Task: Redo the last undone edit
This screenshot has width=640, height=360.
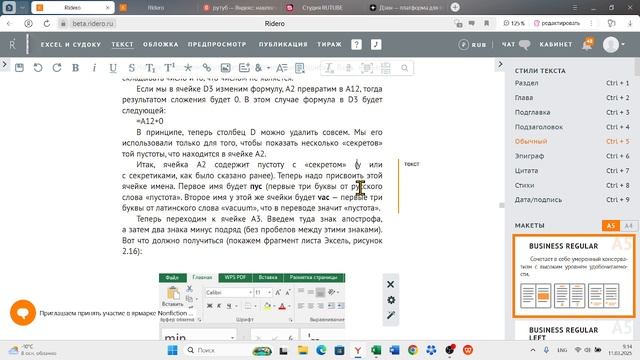Action: click(57, 68)
